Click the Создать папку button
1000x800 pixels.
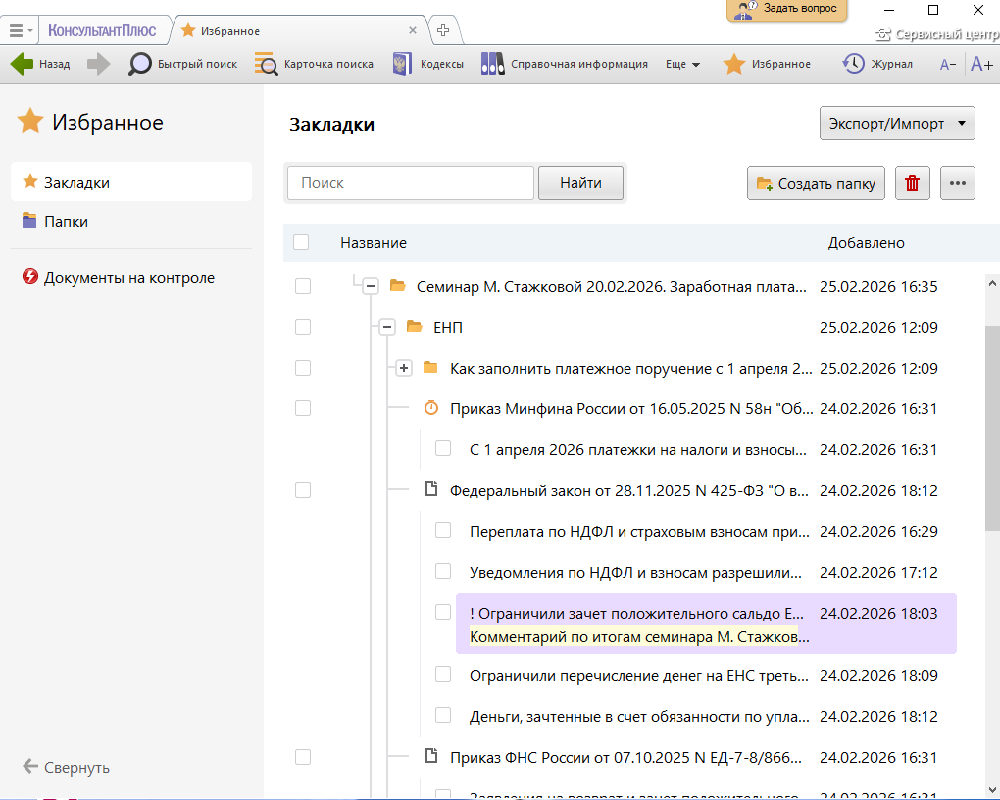pos(816,183)
